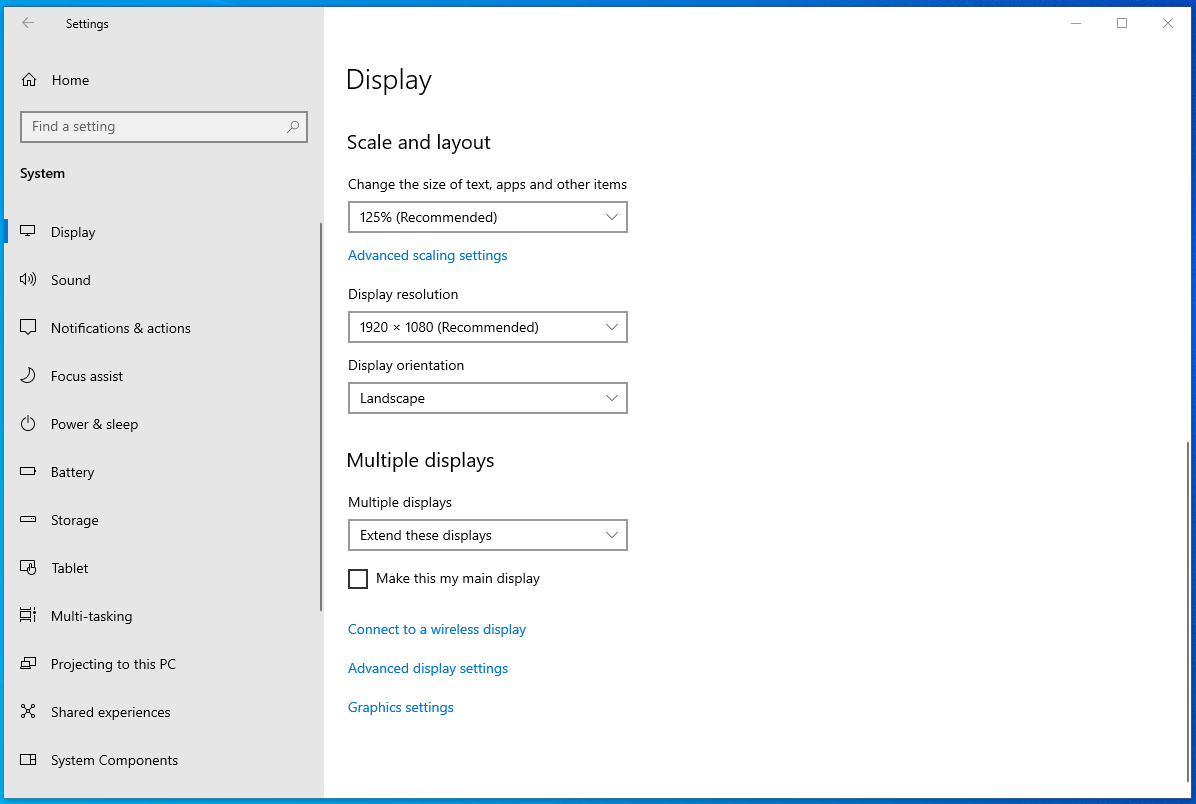Image resolution: width=1196 pixels, height=804 pixels.
Task: Click the Storage drive icon
Action: pyautogui.click(x=28, y=519)
